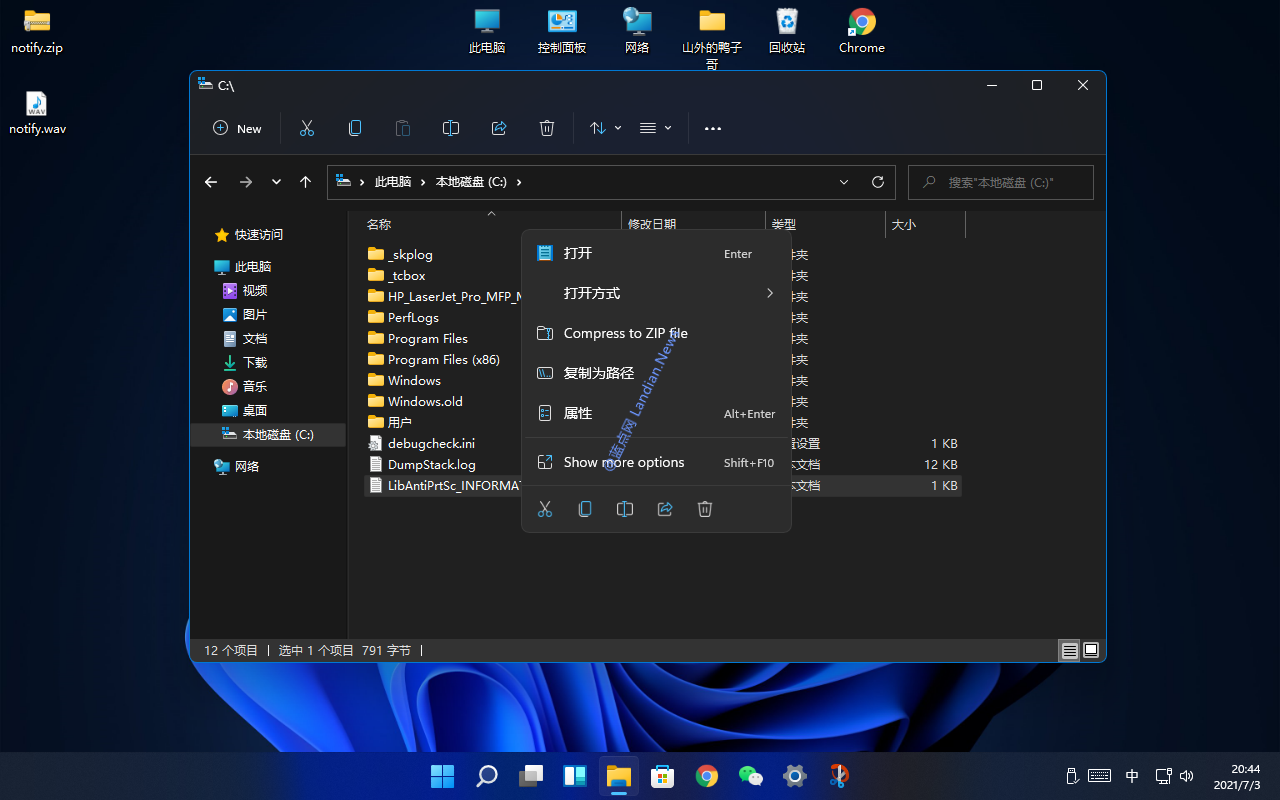Open WeChat from the taskbar
Screen dimensions: 1280x800
pos(750,776)
